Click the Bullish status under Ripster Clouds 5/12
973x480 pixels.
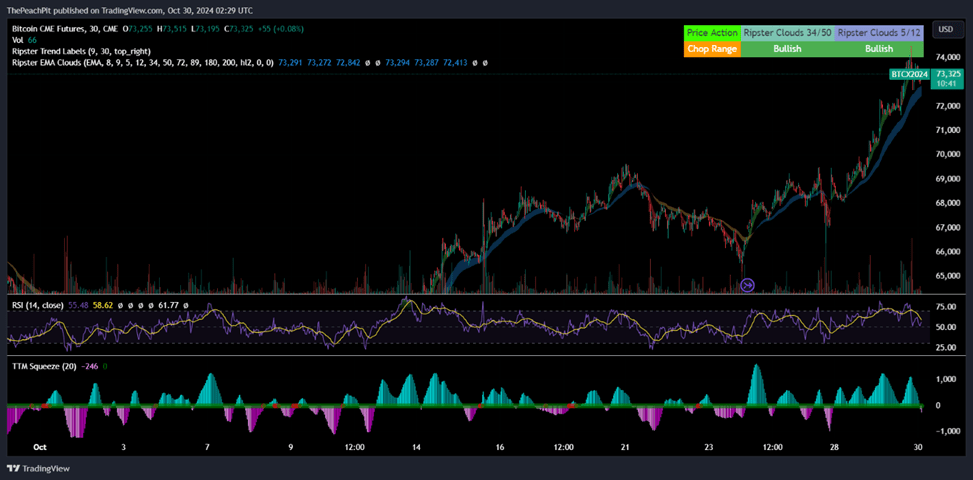tap(879, 48)
